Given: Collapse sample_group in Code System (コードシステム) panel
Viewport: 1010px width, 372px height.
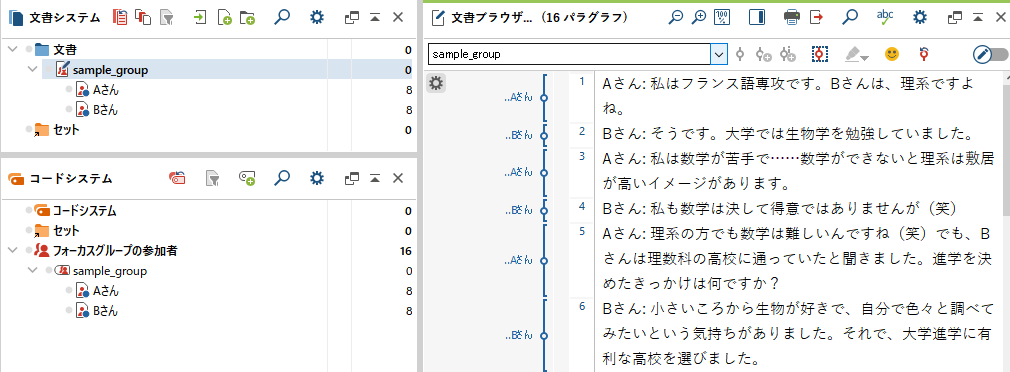Looking at the screenshot, I should pyautogui.click(x=33, y=271).
